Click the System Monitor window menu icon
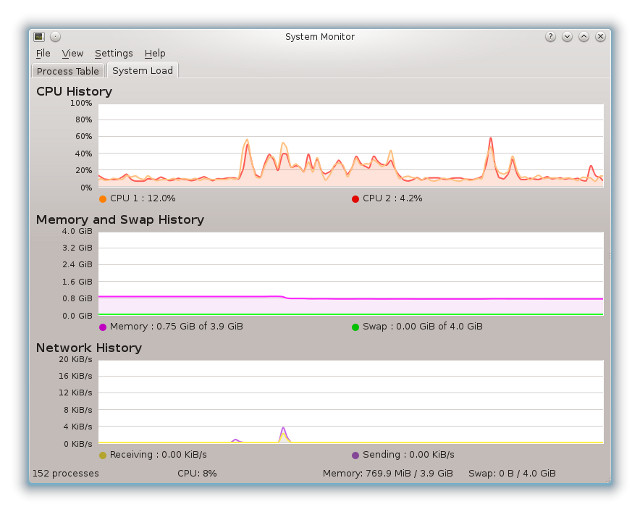The height and width of the screenshot is (512, 640). click(40, 37)
